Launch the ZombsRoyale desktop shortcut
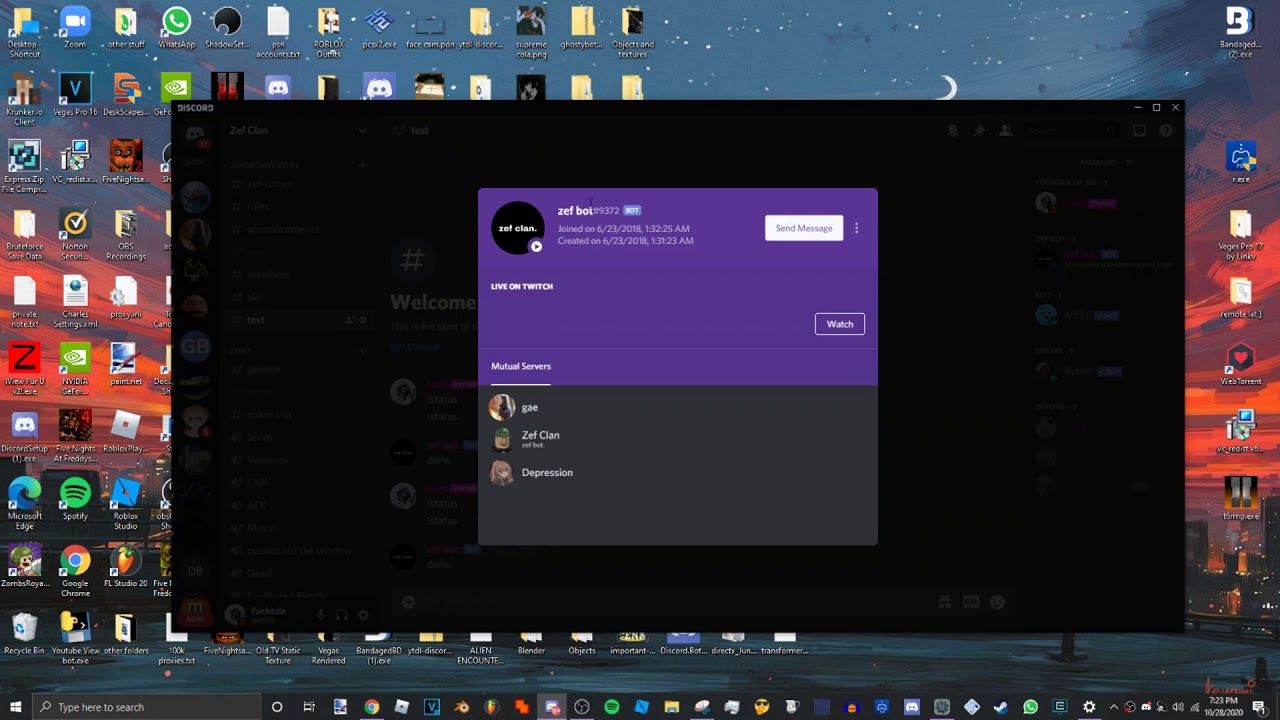This screenshot has width=1280, height=720. coord(24,568)
